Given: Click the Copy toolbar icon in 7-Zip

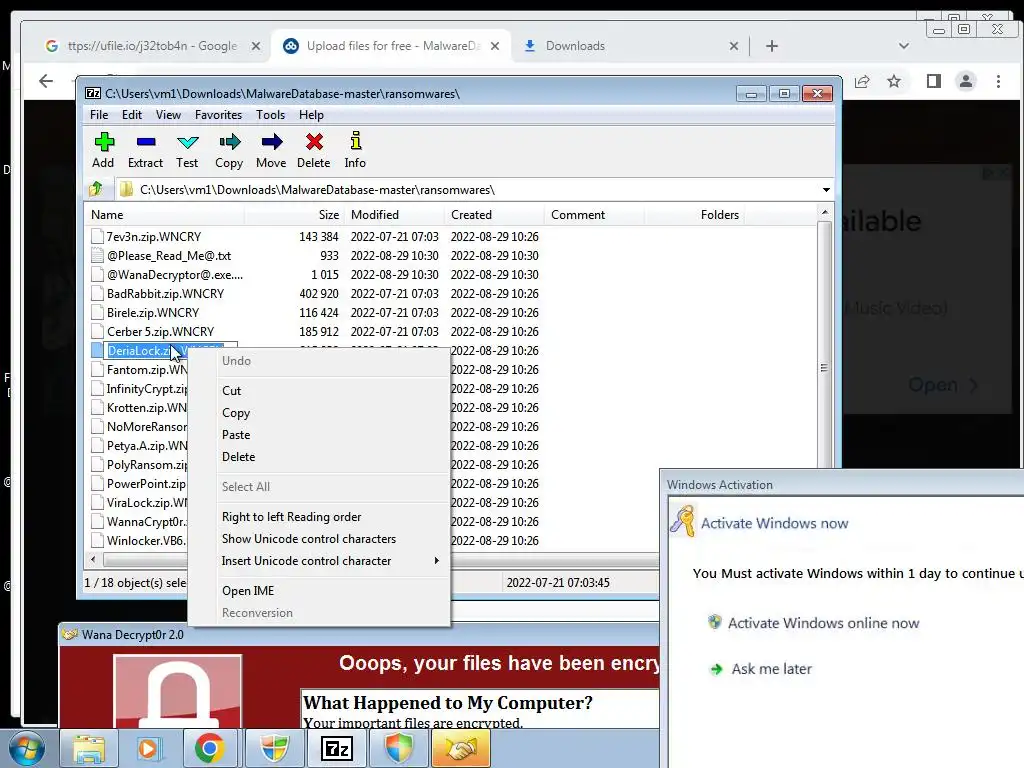Looking at the screenshot, I should pyautogui.click(x=229, y=150).
